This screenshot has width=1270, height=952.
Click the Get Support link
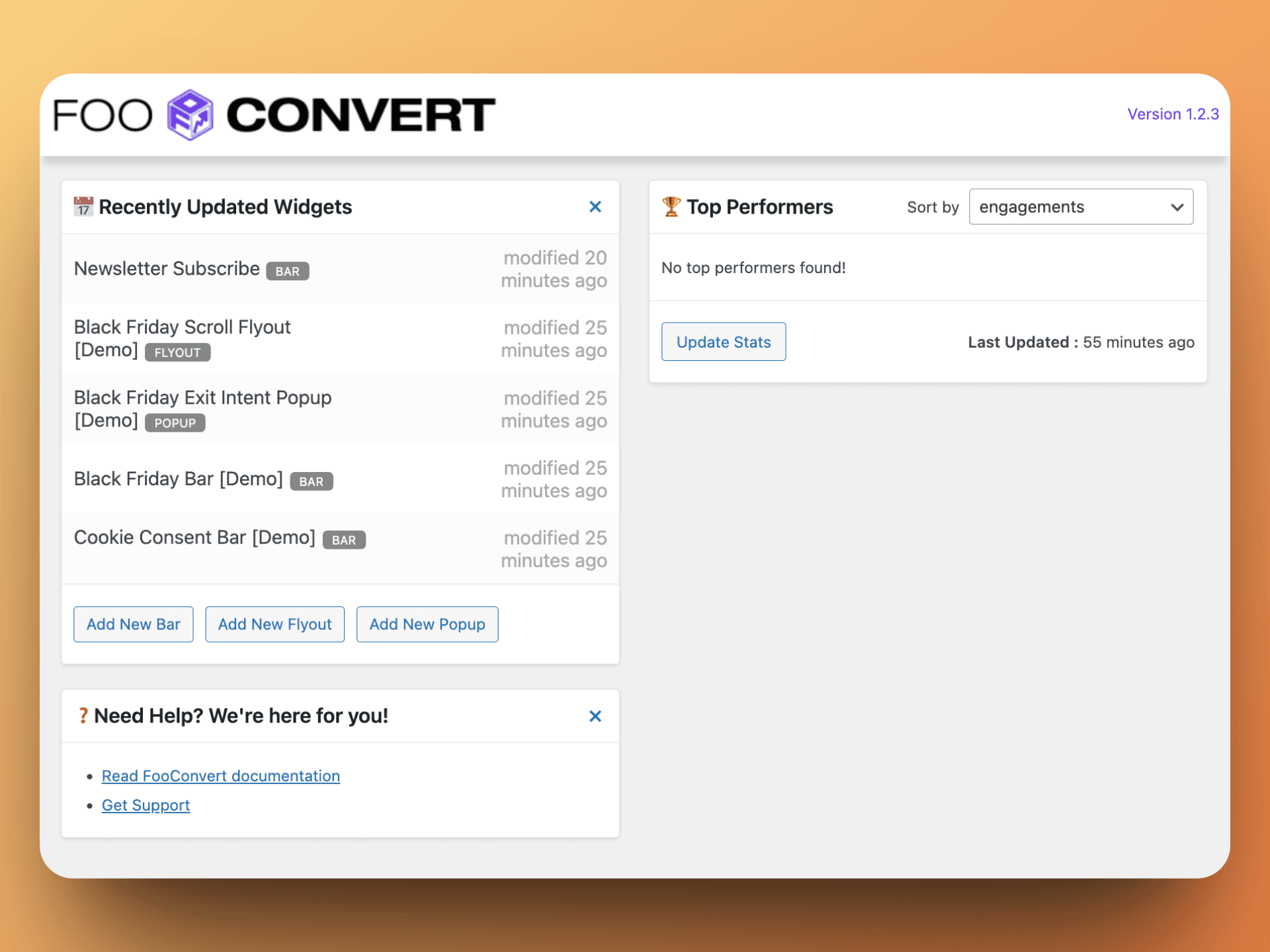click(x=146, y=805)
